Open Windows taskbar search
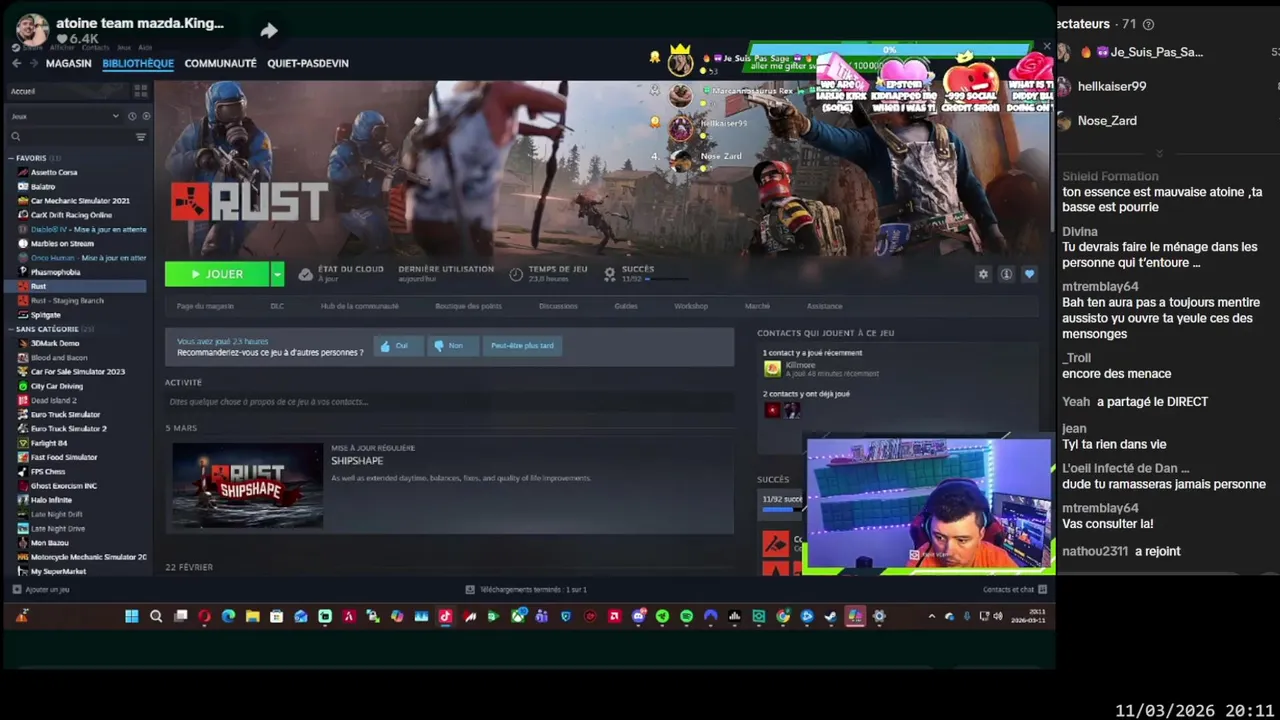This screenshot has width=1280, height=720. click(156, 617)
